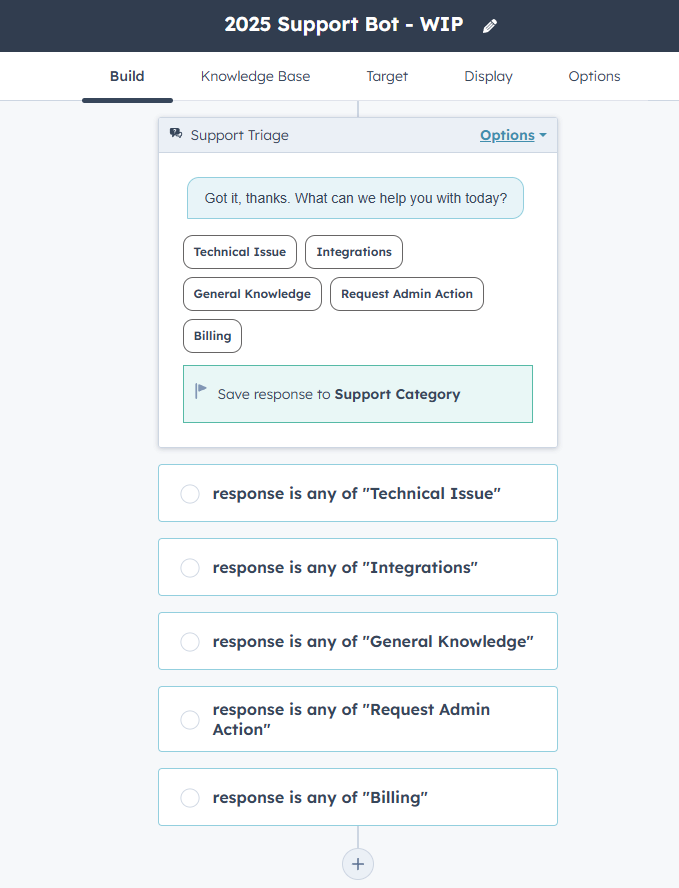The width and height of the screenshot is (679, 888).
Task: Click the "What can we help" message bubble
Action: tap(355, 198)
